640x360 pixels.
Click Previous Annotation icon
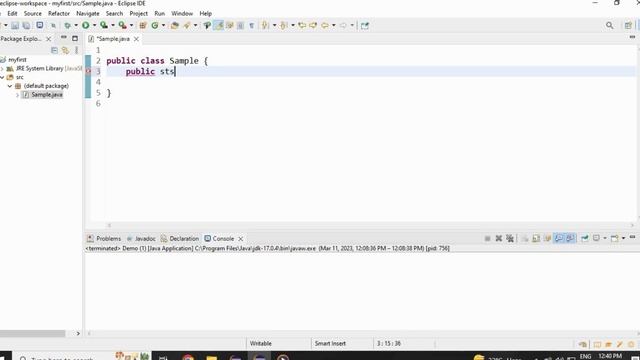[x=284, y=25]
